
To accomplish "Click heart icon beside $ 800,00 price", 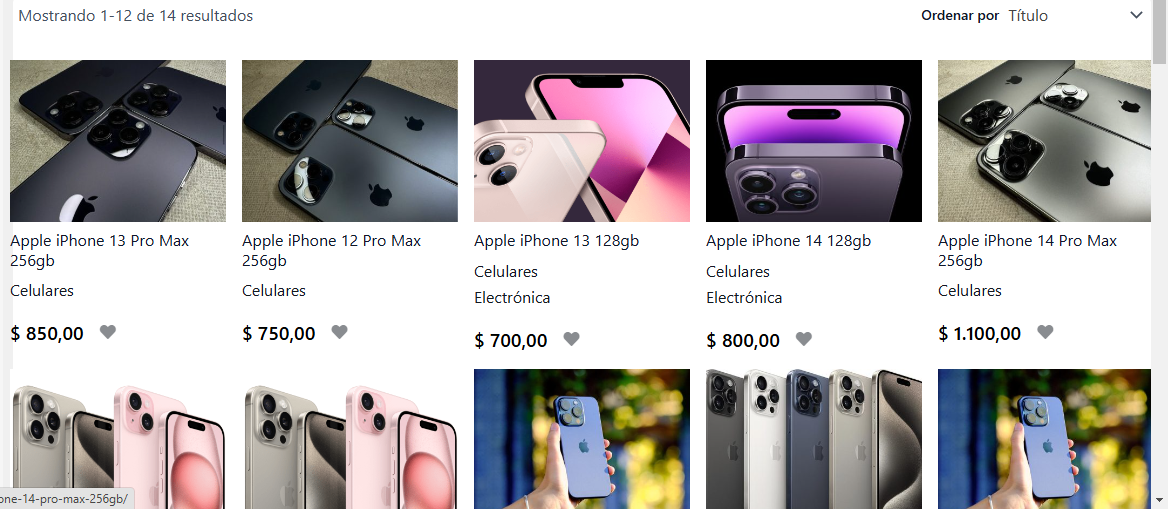I will [x=804, y=339].
